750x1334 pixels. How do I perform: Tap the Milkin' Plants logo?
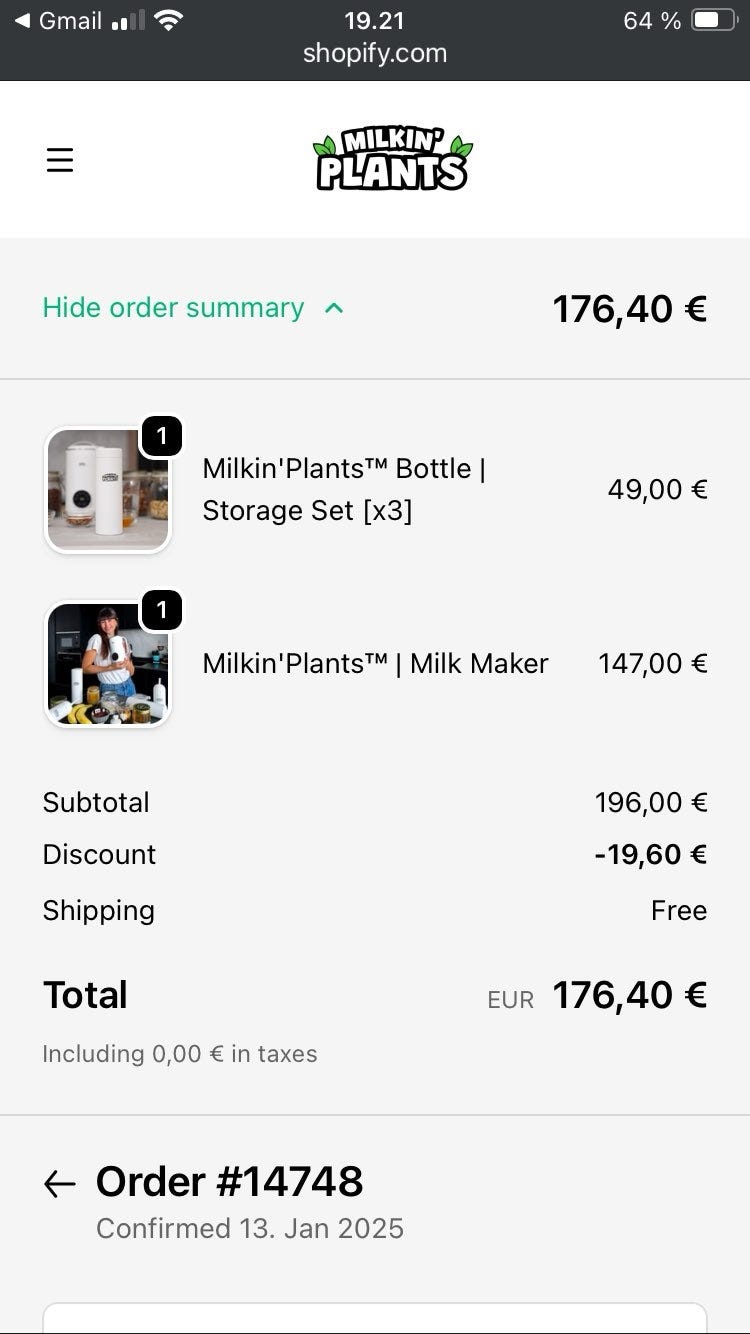(392, 160)
